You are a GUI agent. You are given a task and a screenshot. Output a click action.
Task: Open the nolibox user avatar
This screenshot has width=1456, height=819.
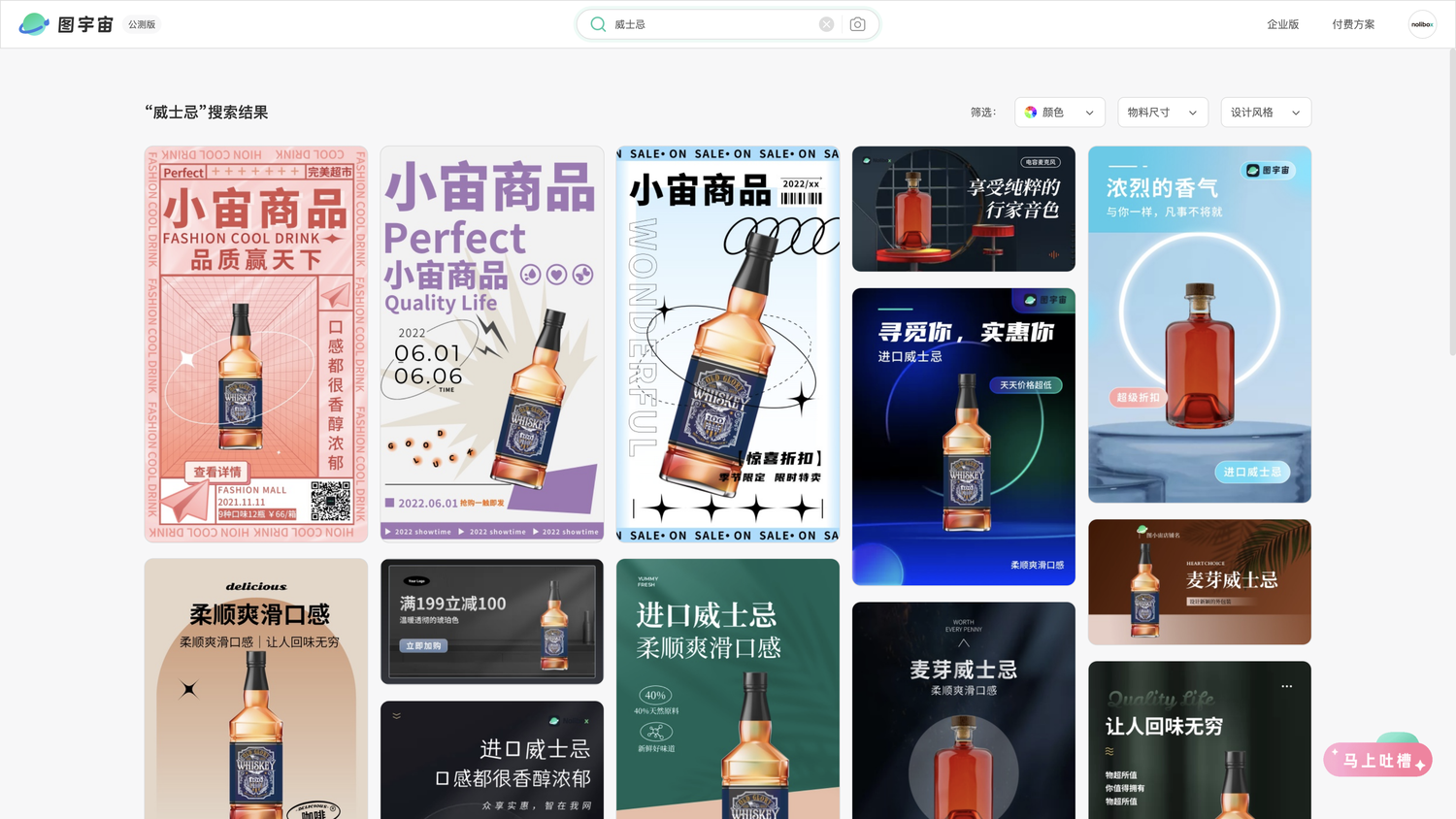pos(1422,24)
